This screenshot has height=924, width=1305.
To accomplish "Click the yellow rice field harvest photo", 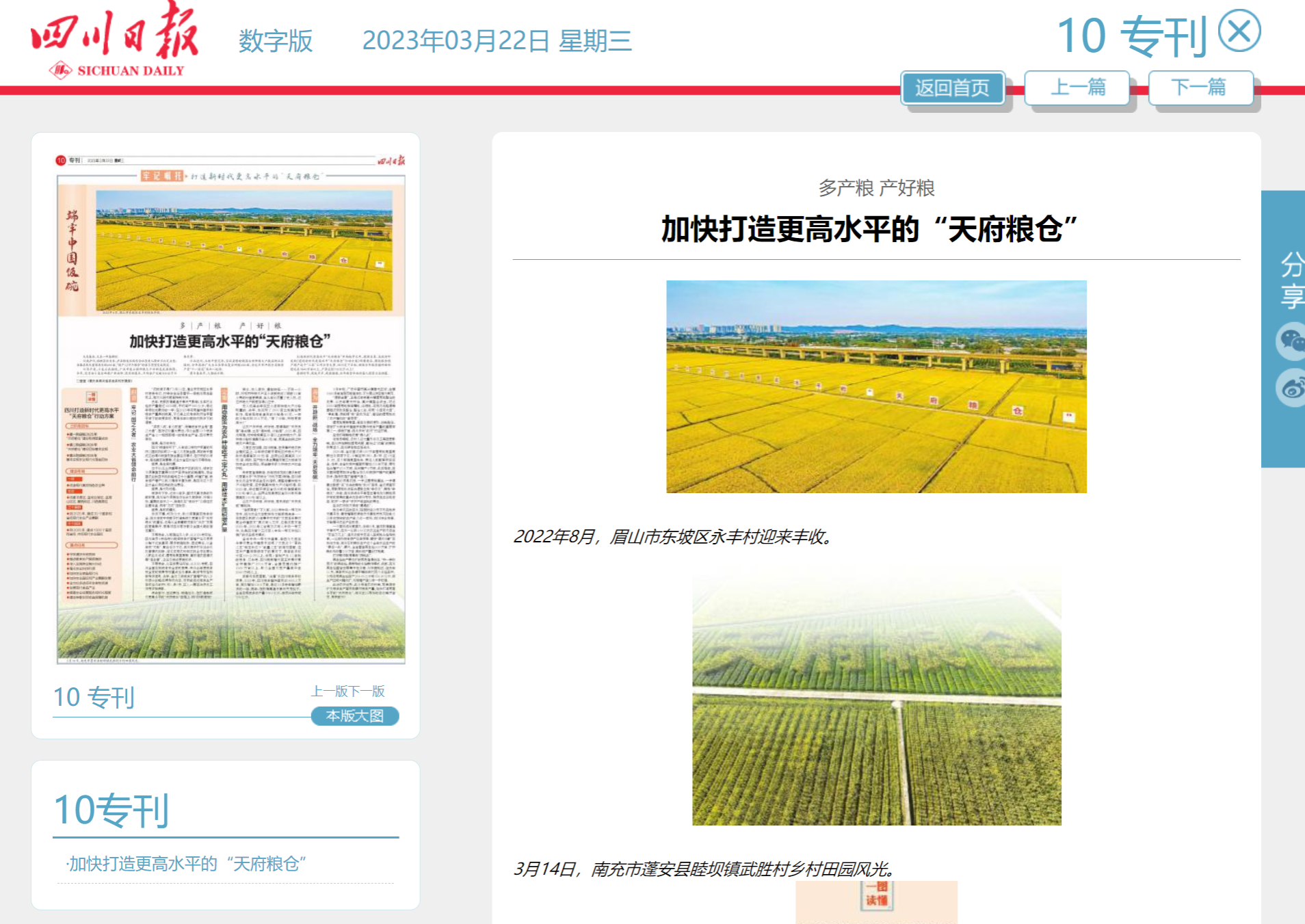I will click(876, 386).
